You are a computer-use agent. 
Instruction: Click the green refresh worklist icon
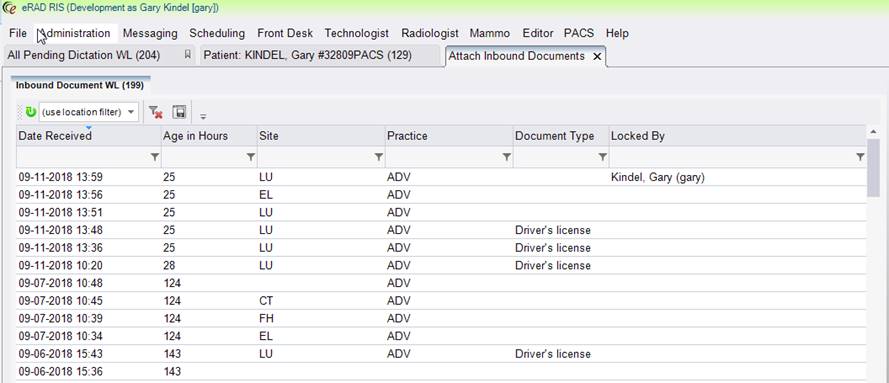tap(31, 112)
